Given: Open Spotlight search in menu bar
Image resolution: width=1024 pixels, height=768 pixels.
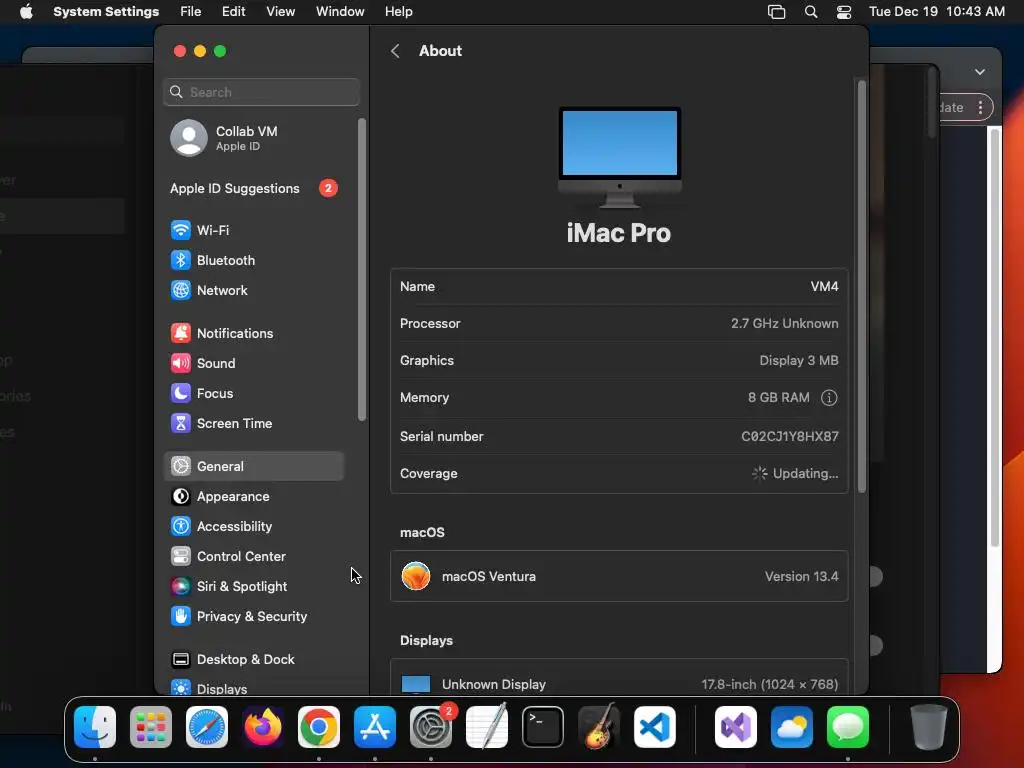Looking at the screenshot, I should tap(810, 12).
